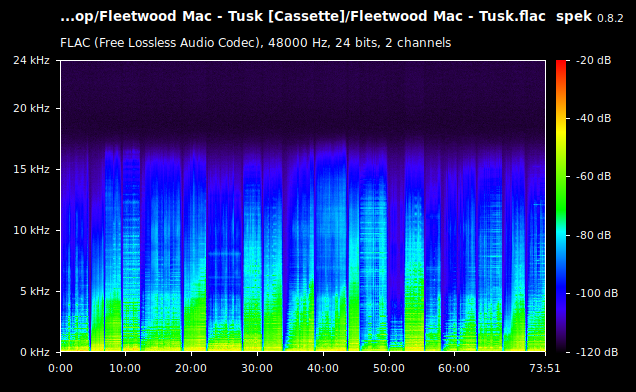Click the 'spek' application name label
636x392 pixels.
[574, 17]
